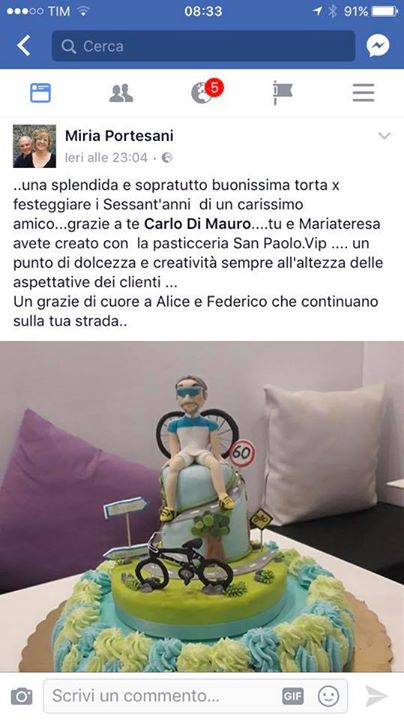The image size is (404, 720).
Task: Open the Friend Requests icon
Action: point(121,93)
